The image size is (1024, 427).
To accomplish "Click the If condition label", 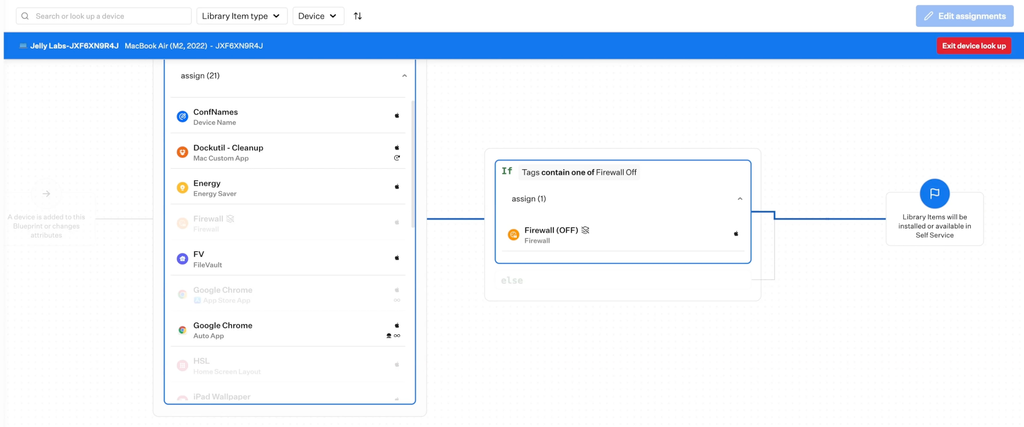I will tap(507, 172).
